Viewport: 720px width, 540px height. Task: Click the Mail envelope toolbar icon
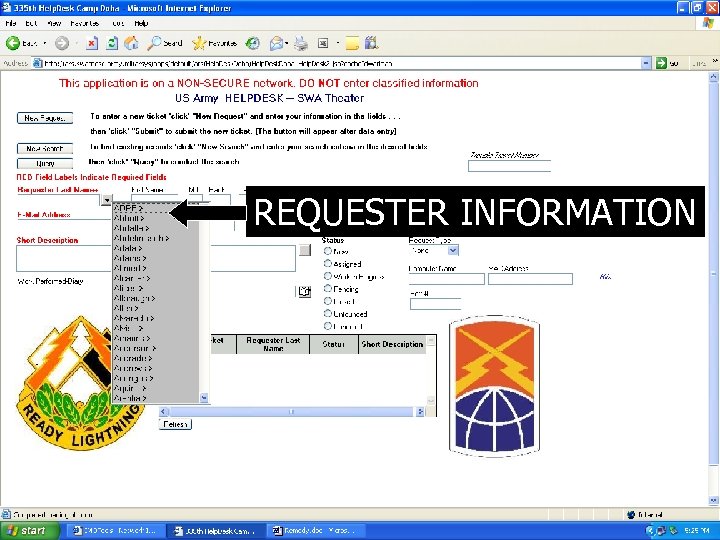coord(276,44)
